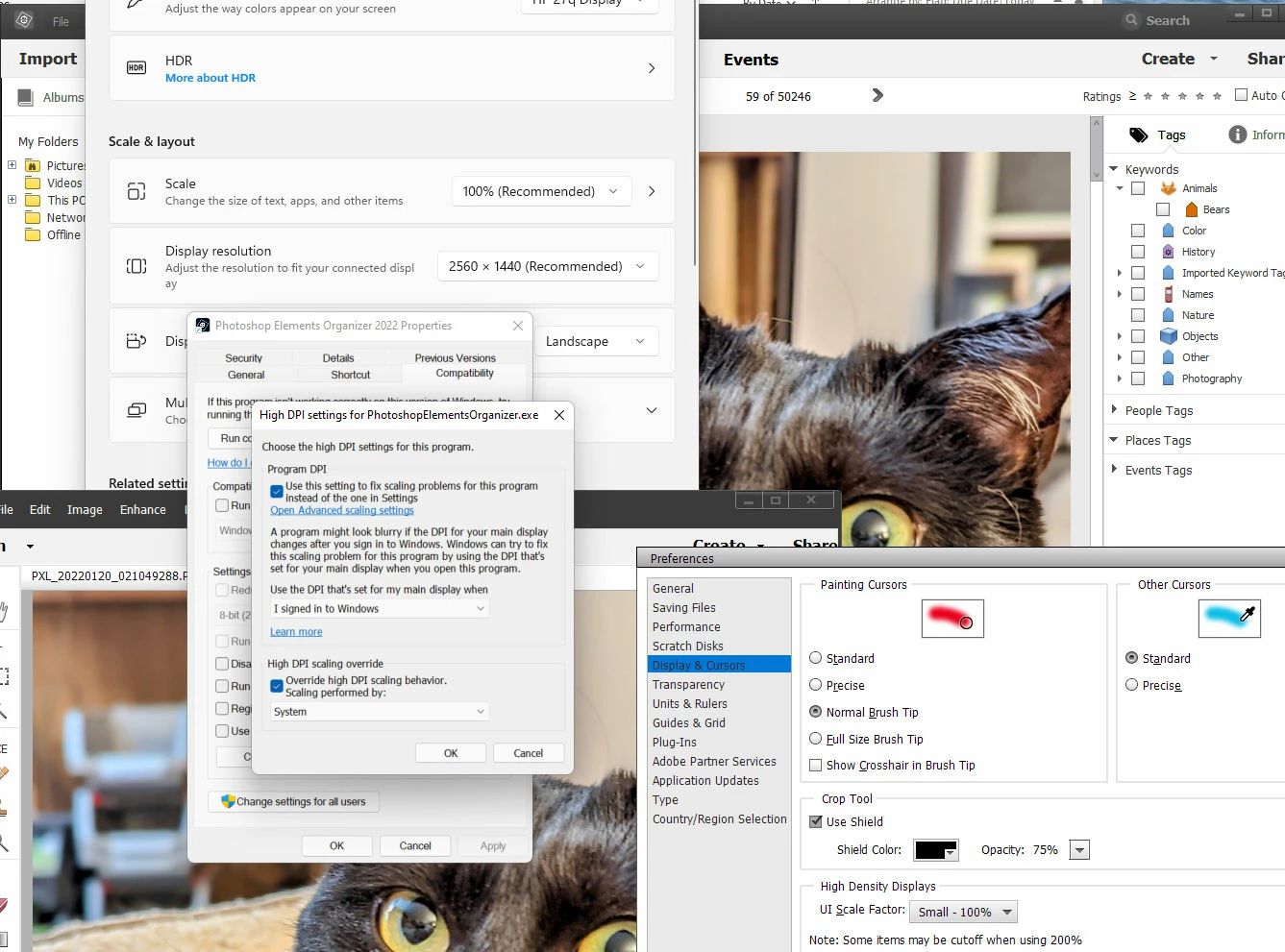
Task: Click the Photography keyword tag icon
Action: 1169,378
